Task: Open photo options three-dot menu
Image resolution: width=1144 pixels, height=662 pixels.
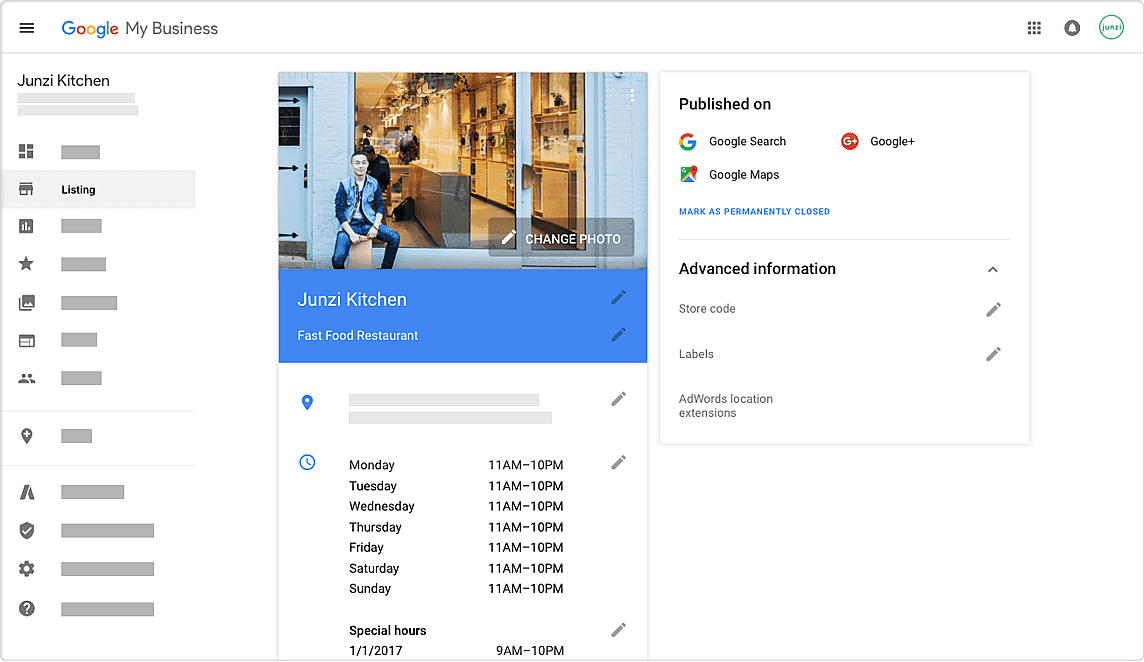Action: click(x=632, y=96)
